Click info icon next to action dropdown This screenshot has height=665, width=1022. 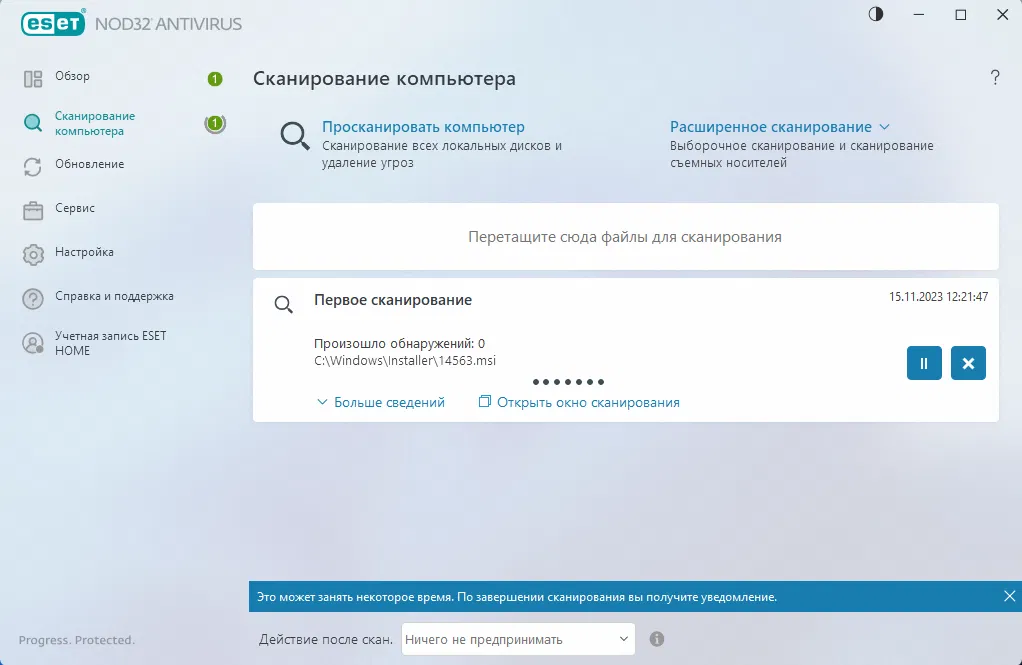(657, 639)
